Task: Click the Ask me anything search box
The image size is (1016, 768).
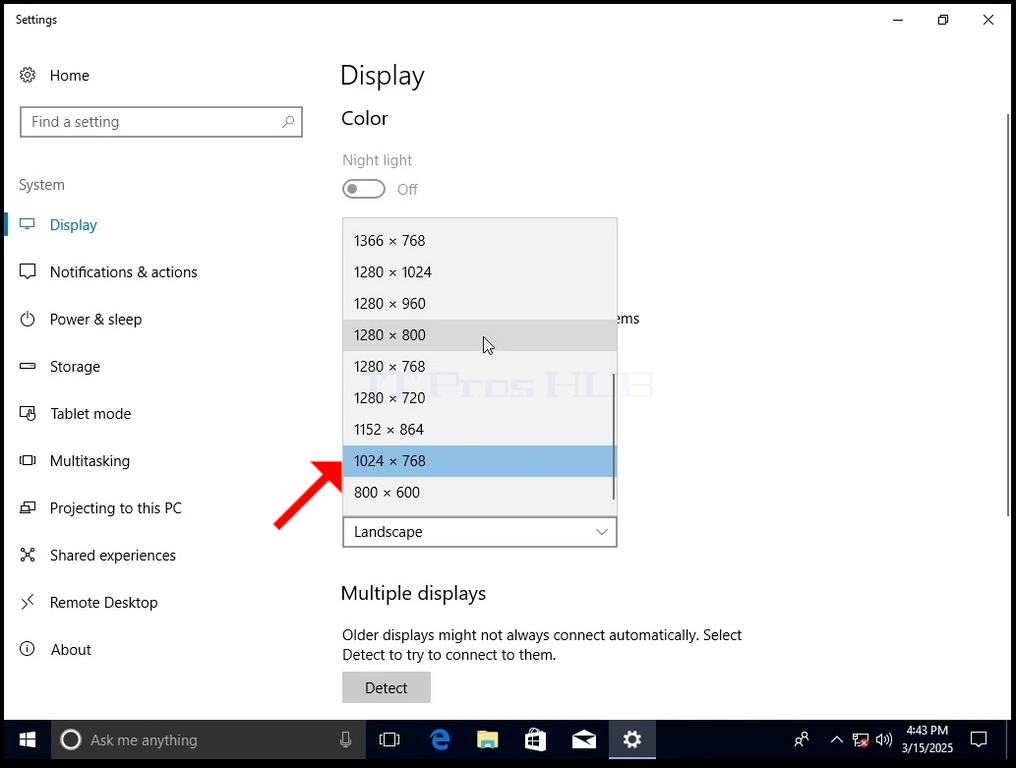Action: coord(207,739)
